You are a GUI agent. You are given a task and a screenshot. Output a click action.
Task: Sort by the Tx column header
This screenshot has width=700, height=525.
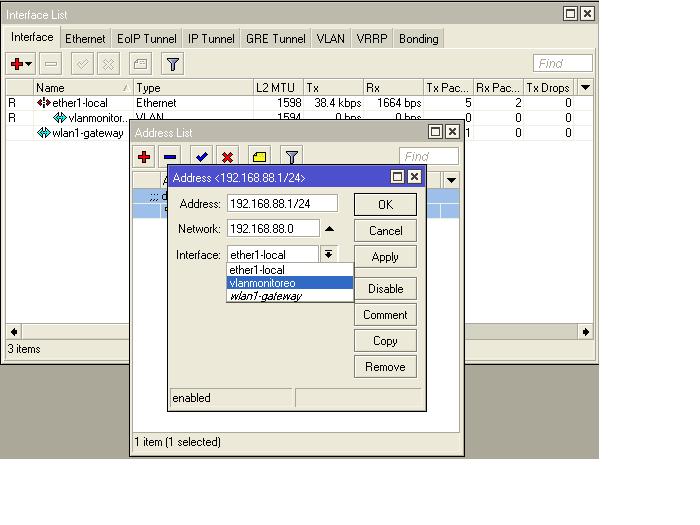[333, 88]
